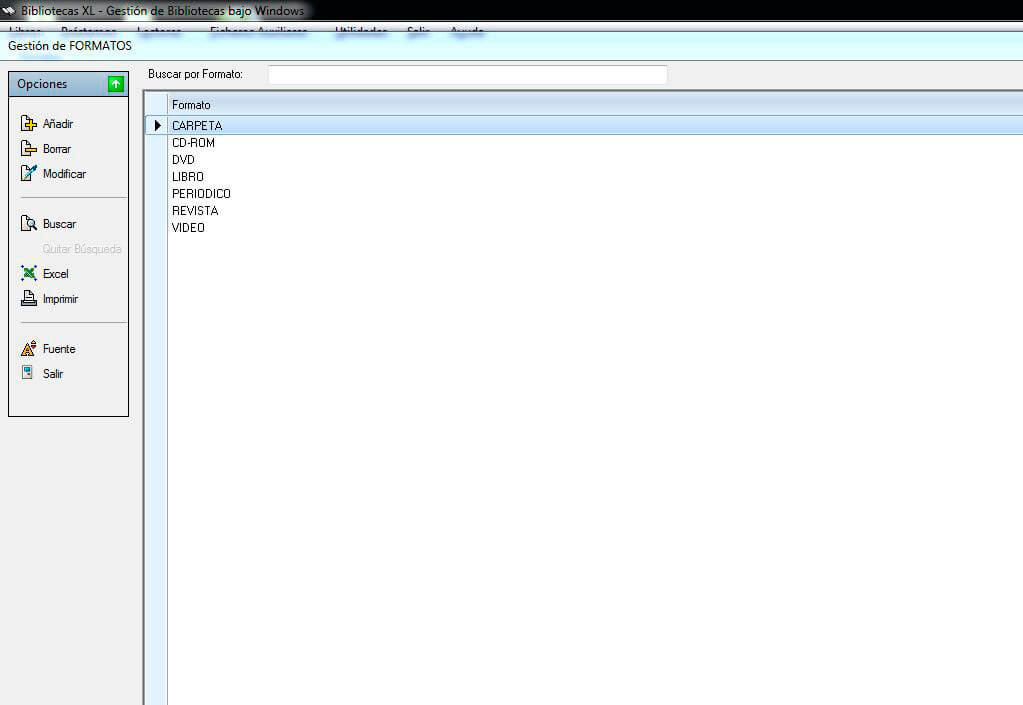Click the Buscar magnifier icon

click(x=29, y=224)
